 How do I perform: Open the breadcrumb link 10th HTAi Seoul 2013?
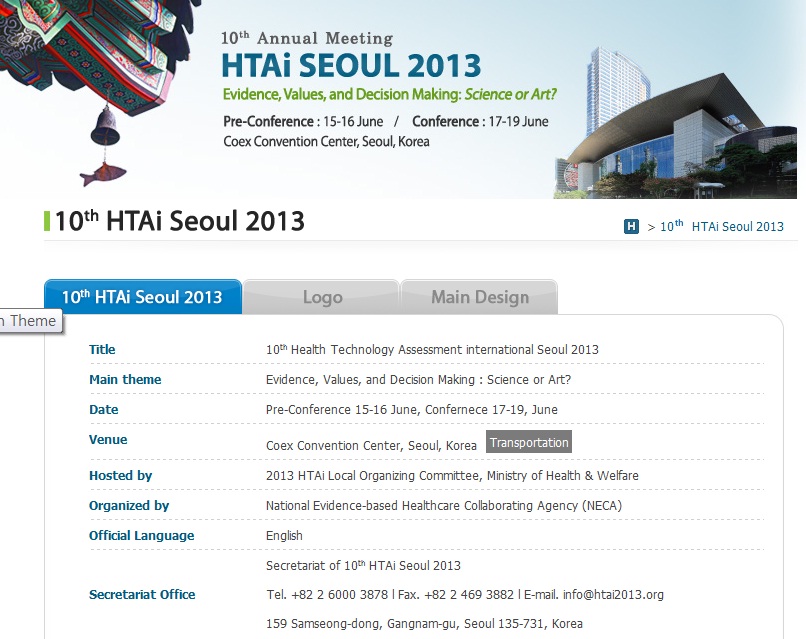pos(722,227)
